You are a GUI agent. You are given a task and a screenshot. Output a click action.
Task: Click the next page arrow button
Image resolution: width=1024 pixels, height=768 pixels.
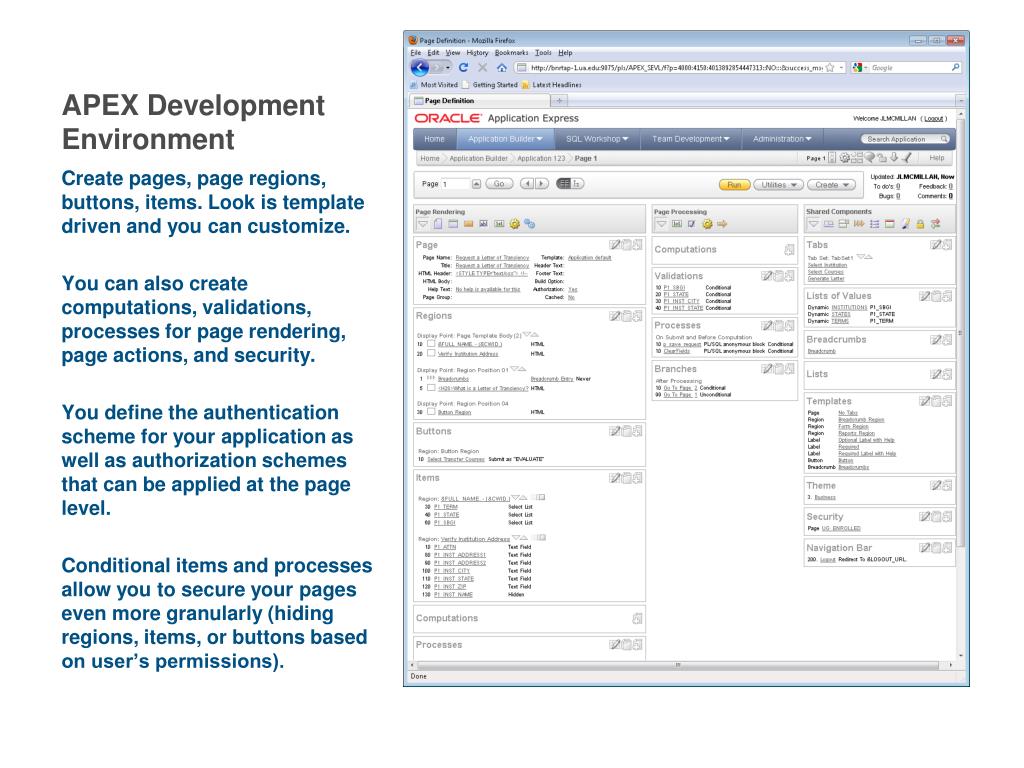tap(542, 184)
